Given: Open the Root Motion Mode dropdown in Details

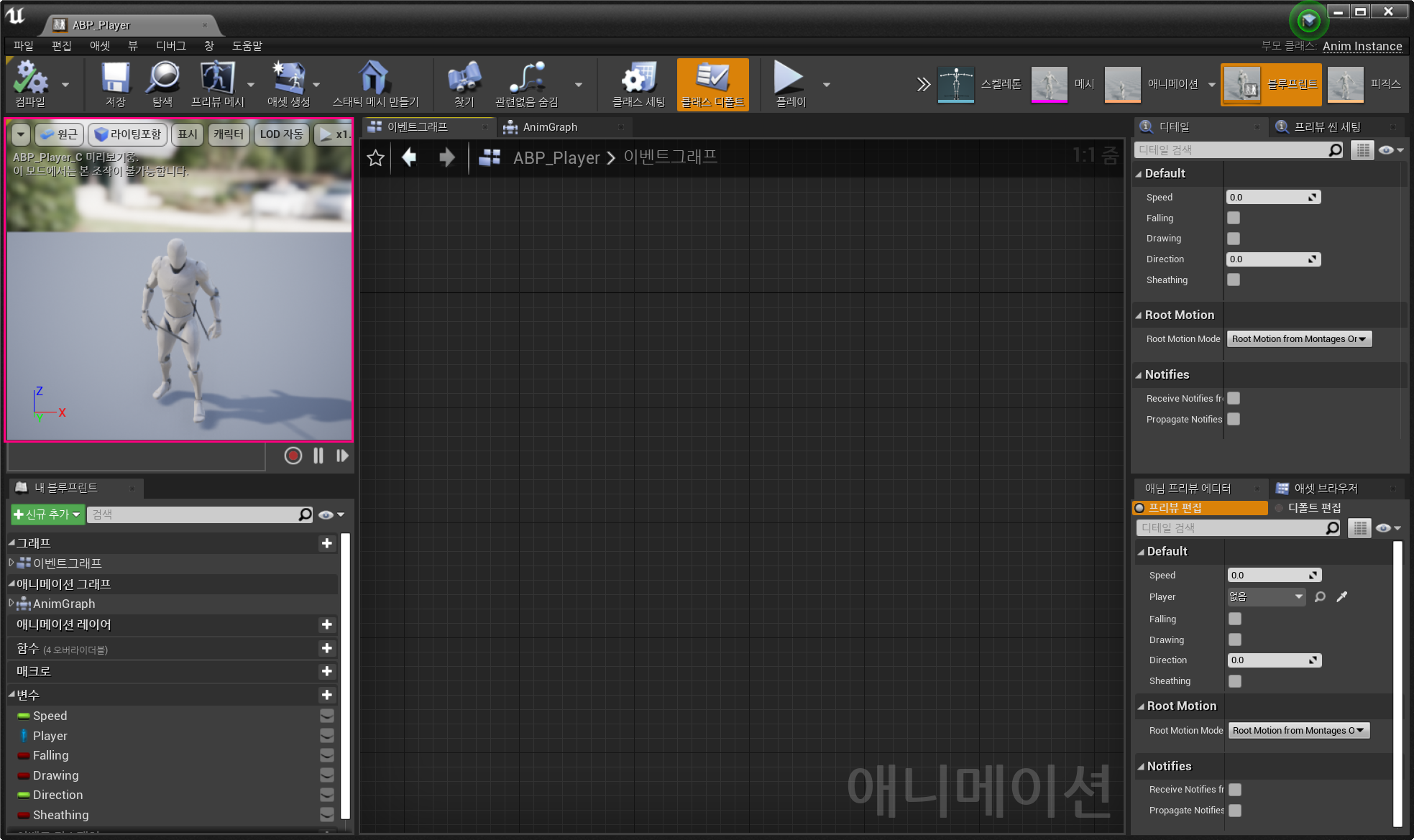Looking at the screenshot, I should coord(1299,339).
